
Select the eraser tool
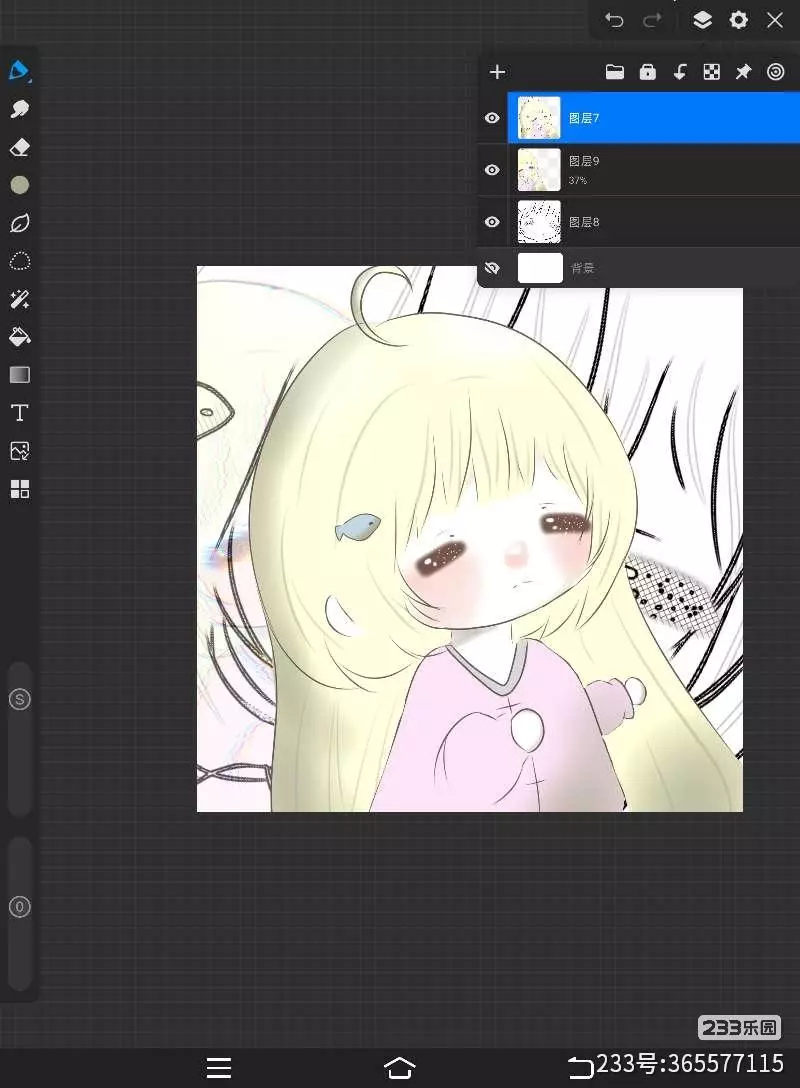(x=19, y=147)
